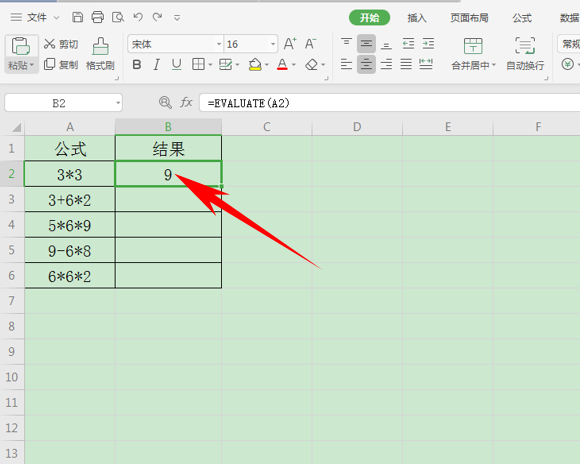Click the 公式 header cell in A1
The width and height of the screenshot is (580, 465).
point(70,149)
